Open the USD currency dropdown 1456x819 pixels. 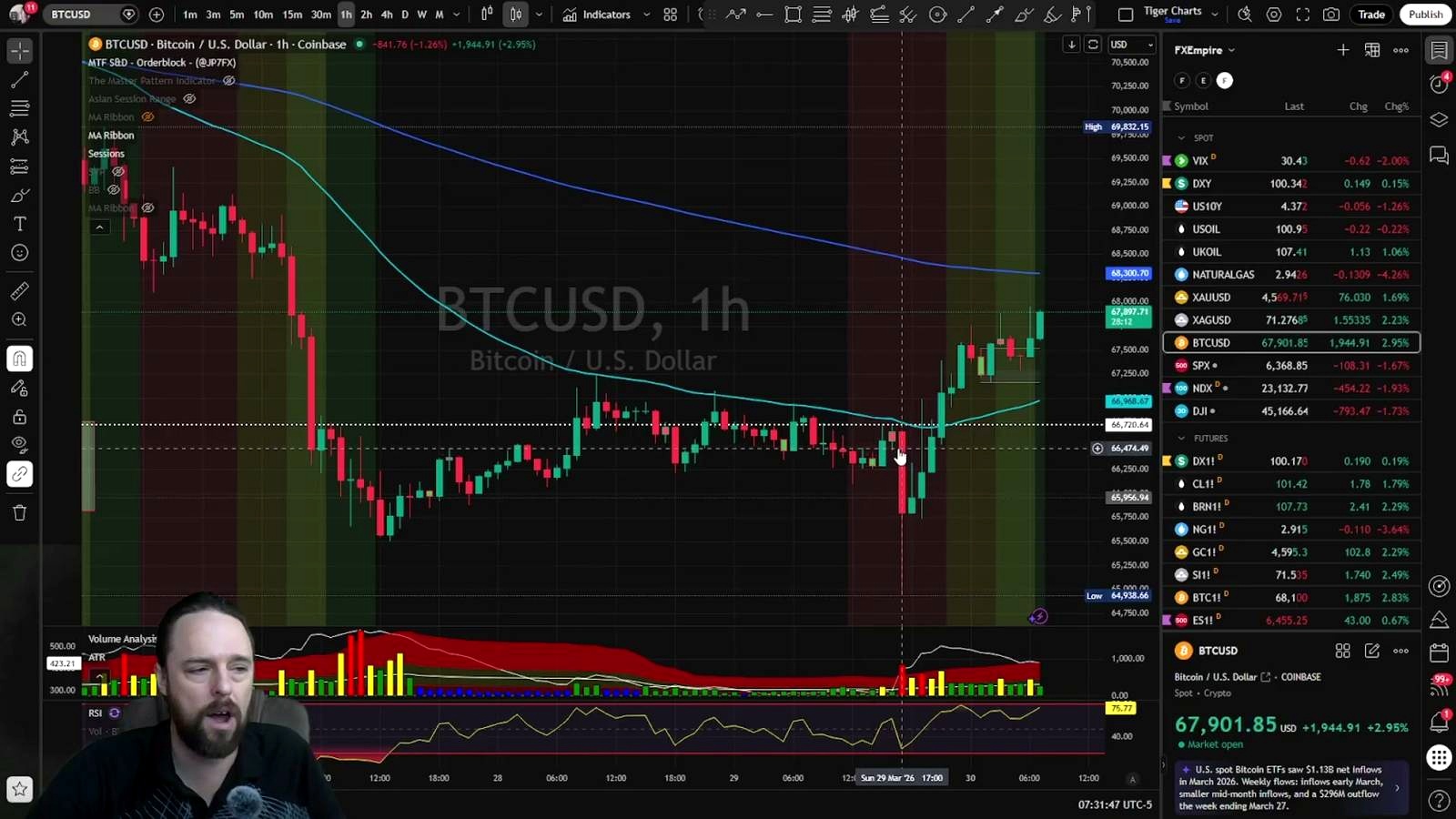pyautogui.click(x=1131, y=45)
